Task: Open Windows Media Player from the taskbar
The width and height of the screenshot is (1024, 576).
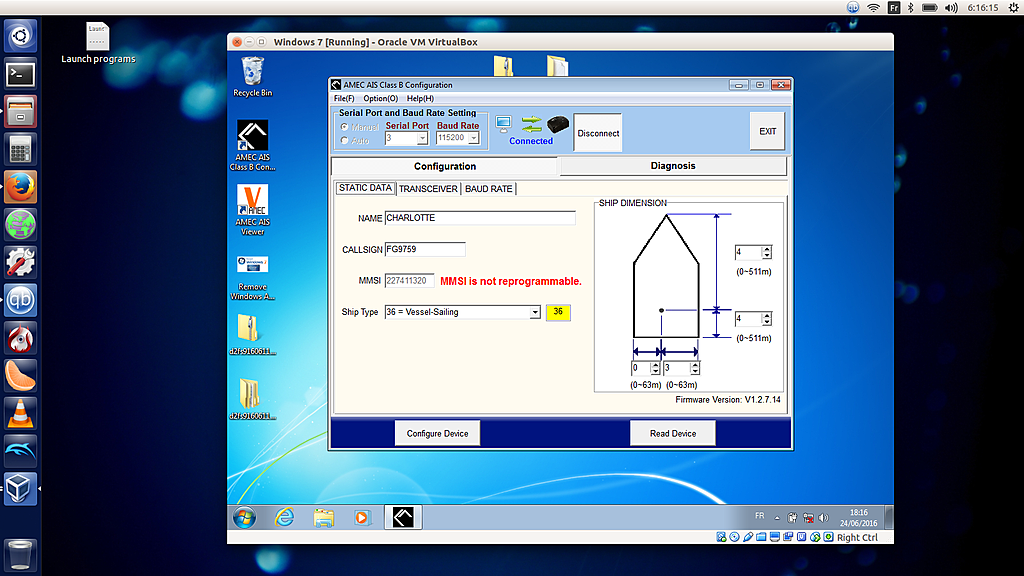Action: [361, 517]
